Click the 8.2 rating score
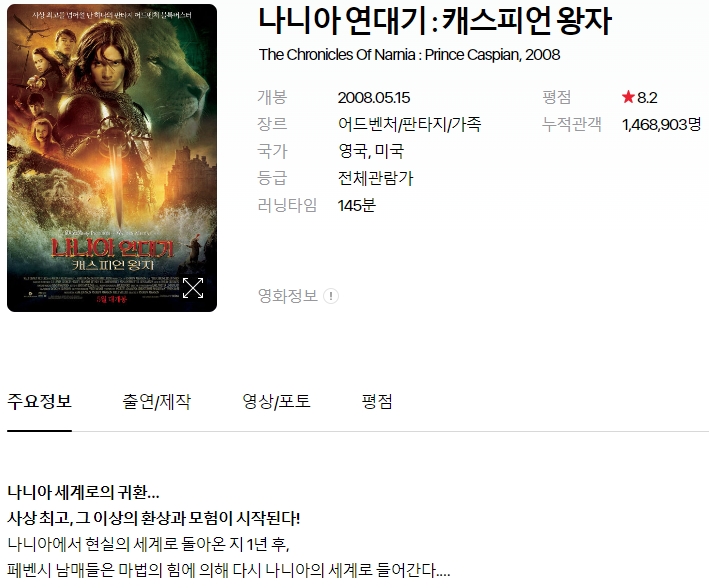Viewport: 709px width, 588px height. (647, 98)
